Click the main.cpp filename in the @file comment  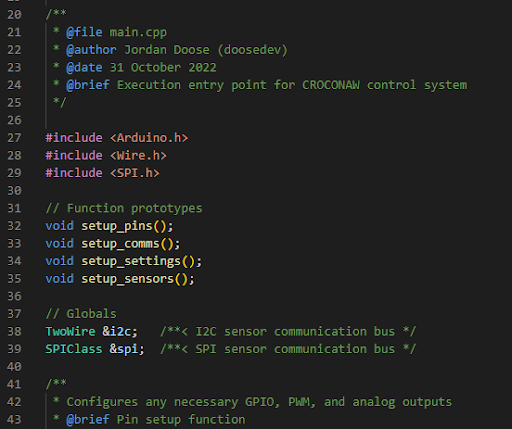click(138, 32)
